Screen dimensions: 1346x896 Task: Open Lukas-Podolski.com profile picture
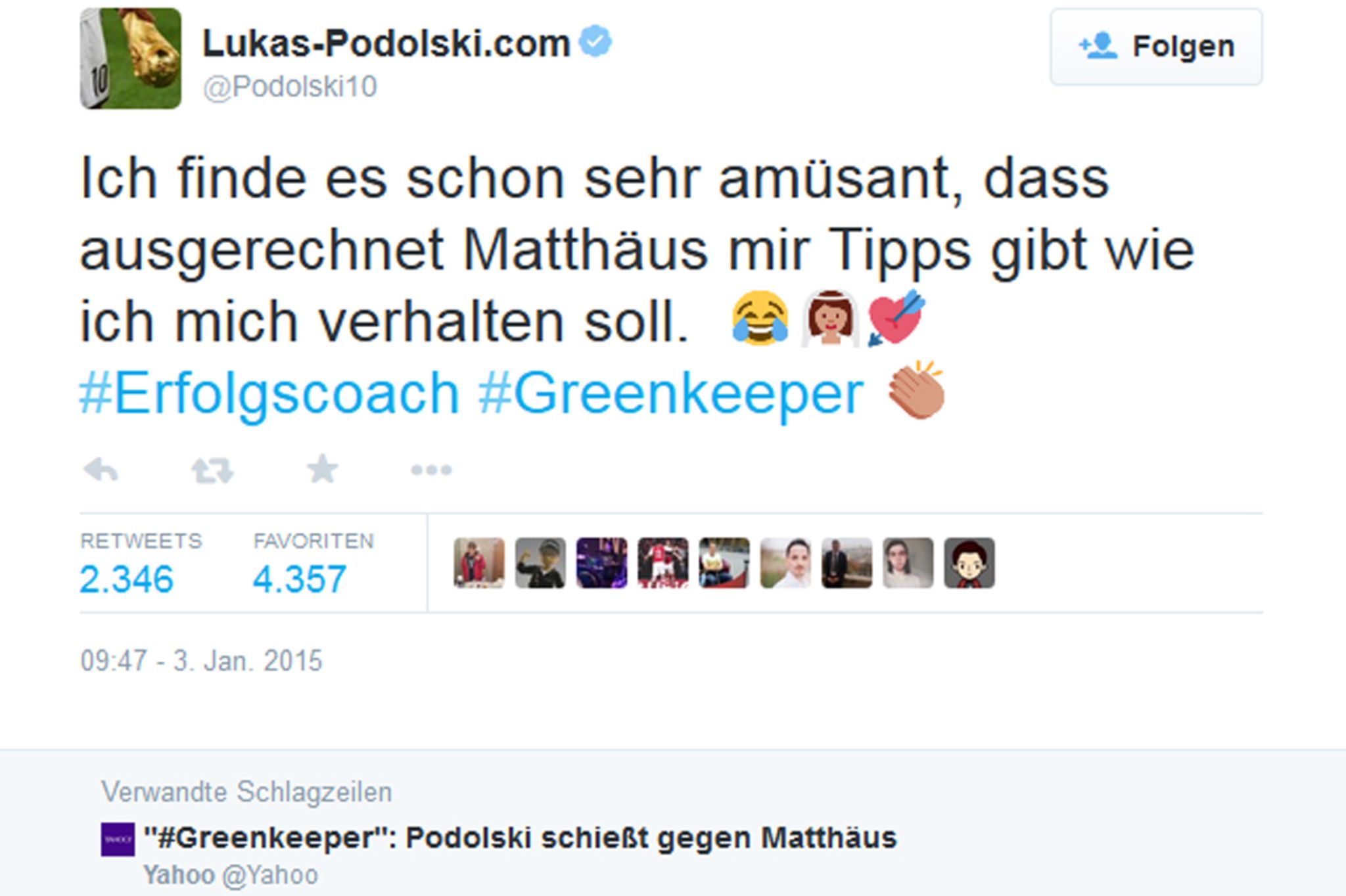click(130, 58)
